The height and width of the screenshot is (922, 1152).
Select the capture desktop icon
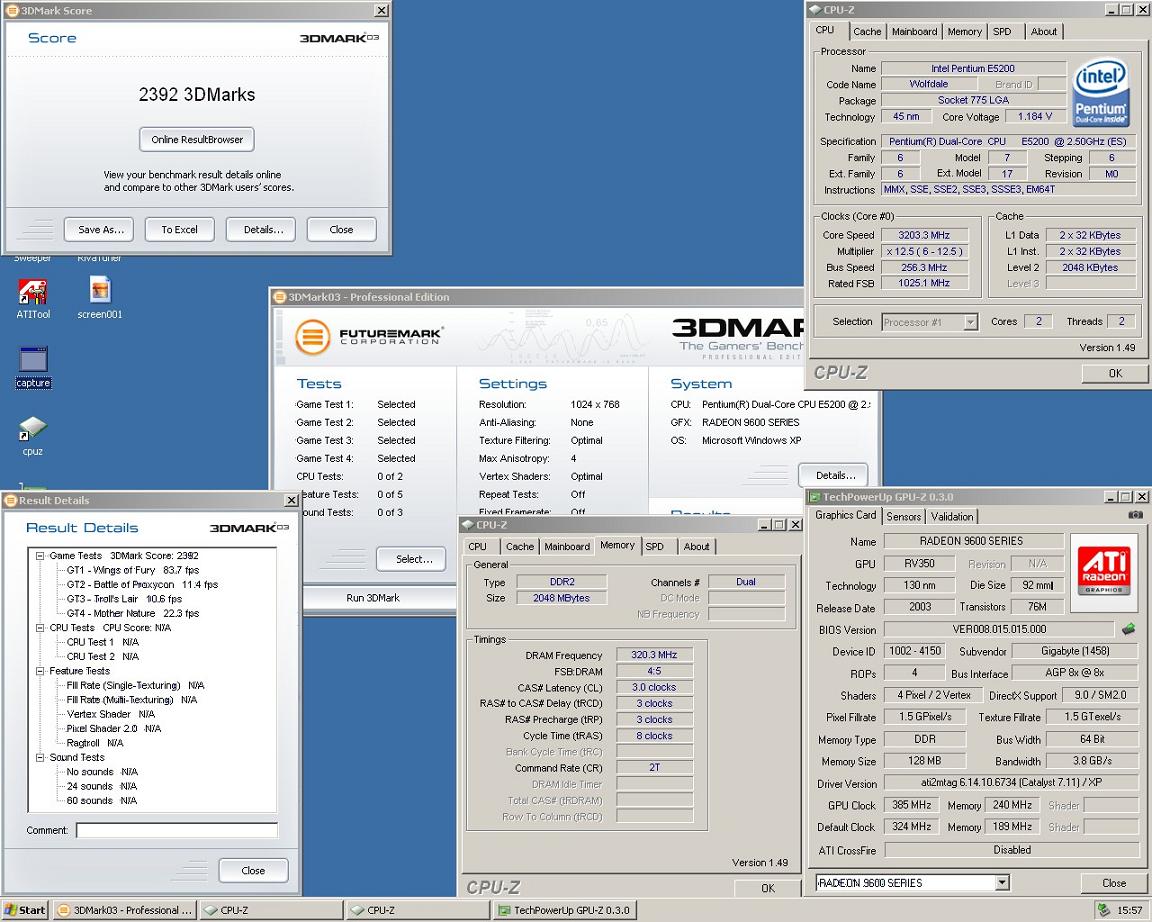33,367
